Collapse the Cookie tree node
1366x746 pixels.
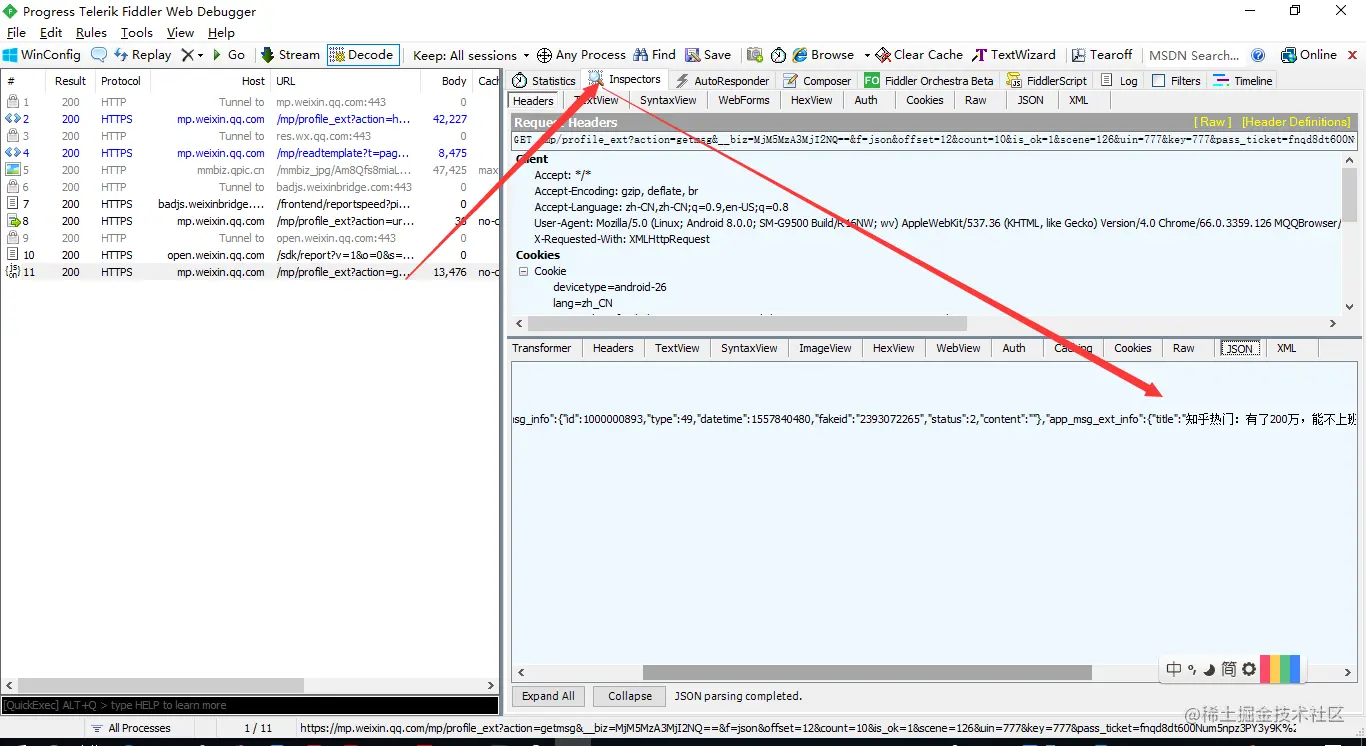[x=523, y=271]
